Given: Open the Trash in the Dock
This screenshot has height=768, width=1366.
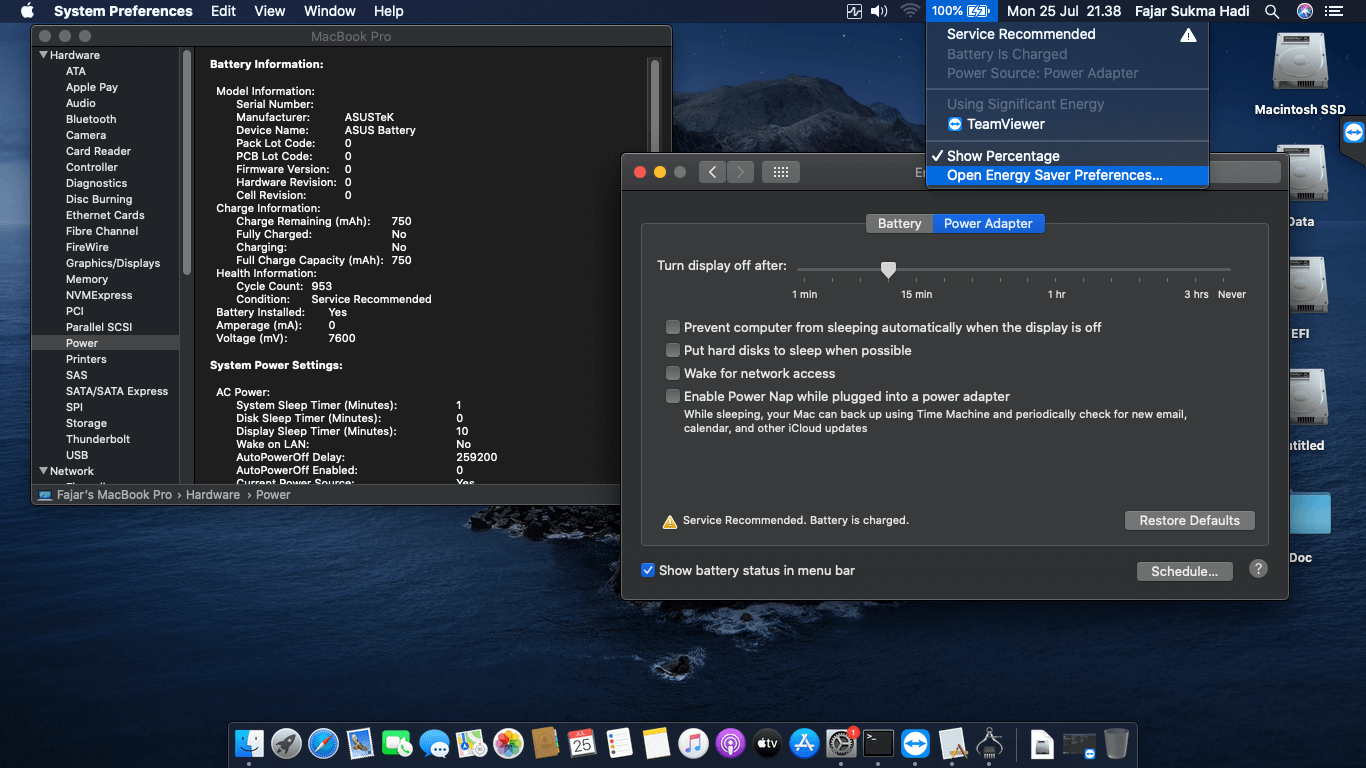Looking at the screenshot, I should coord(1116,743).
